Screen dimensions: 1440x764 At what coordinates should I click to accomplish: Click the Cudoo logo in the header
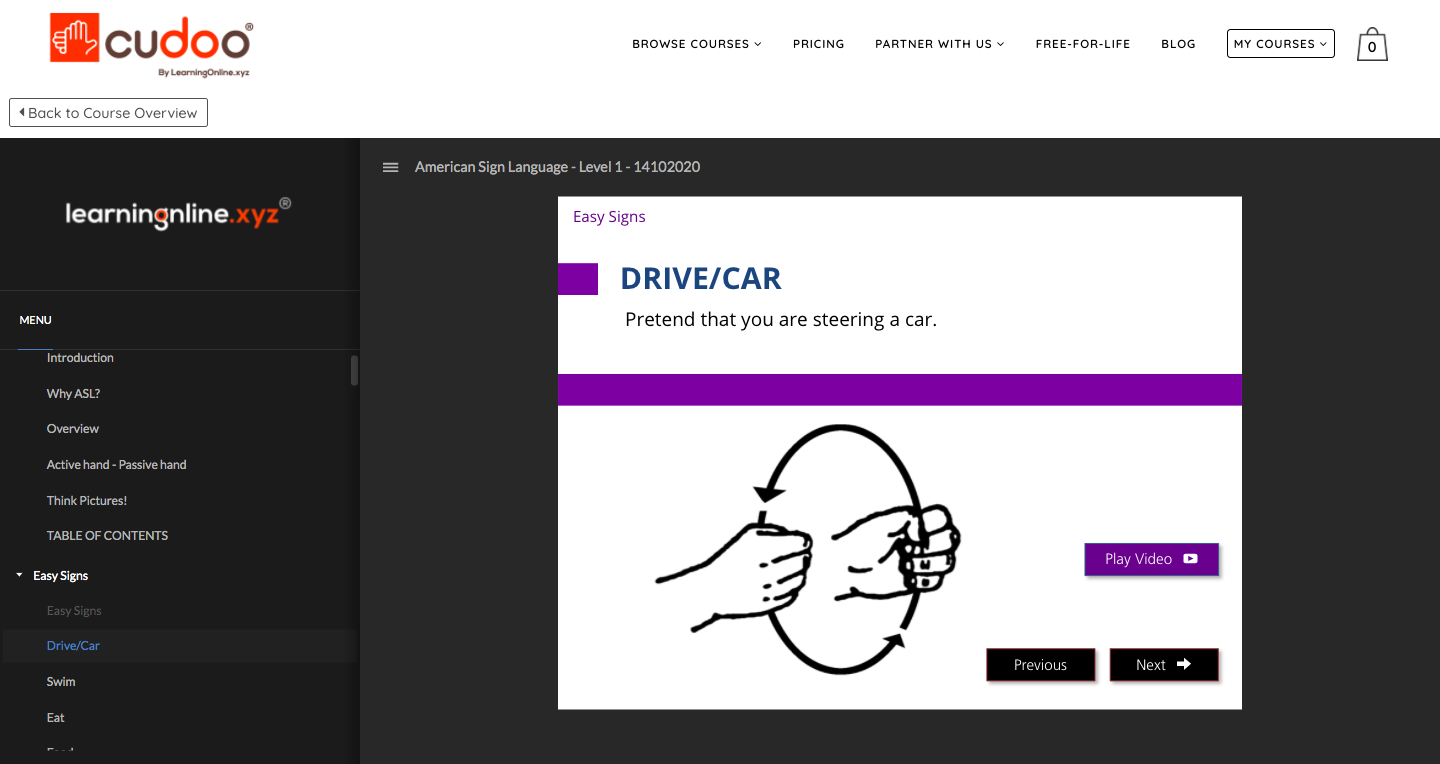[x=150, y=43]
